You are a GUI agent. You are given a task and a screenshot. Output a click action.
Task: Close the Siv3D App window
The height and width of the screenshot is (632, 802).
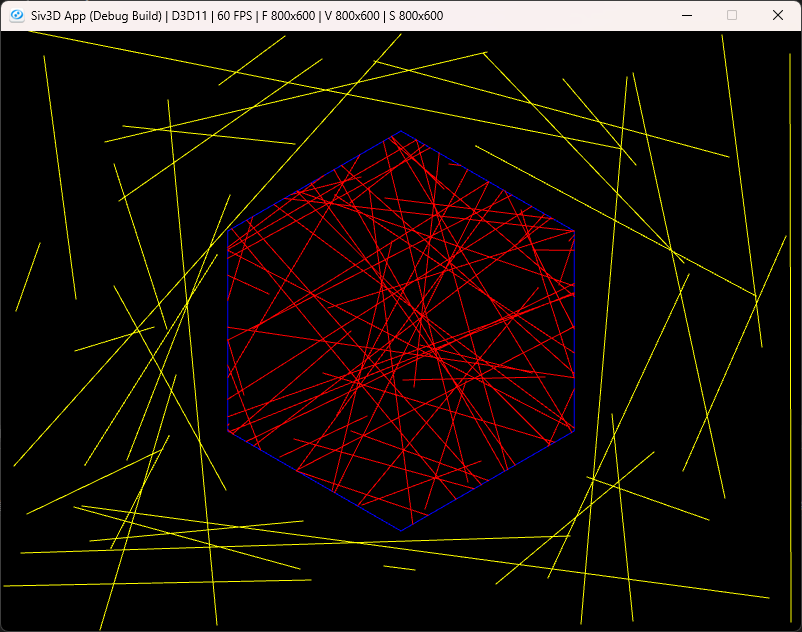777,15
